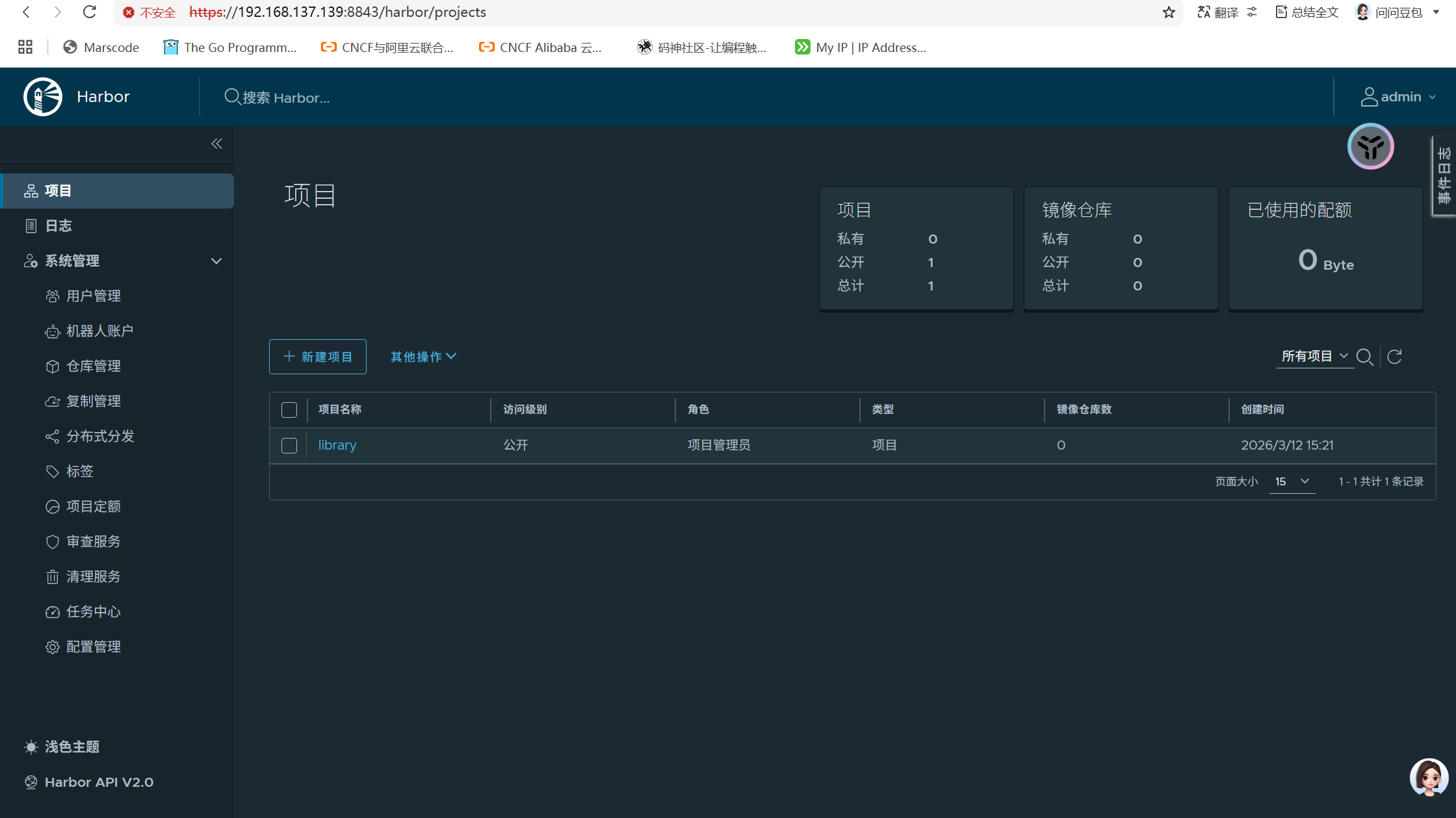This screenshot has width=1456, height=818.
Task: Click the 新建项目 button
Action: [318, 357]
